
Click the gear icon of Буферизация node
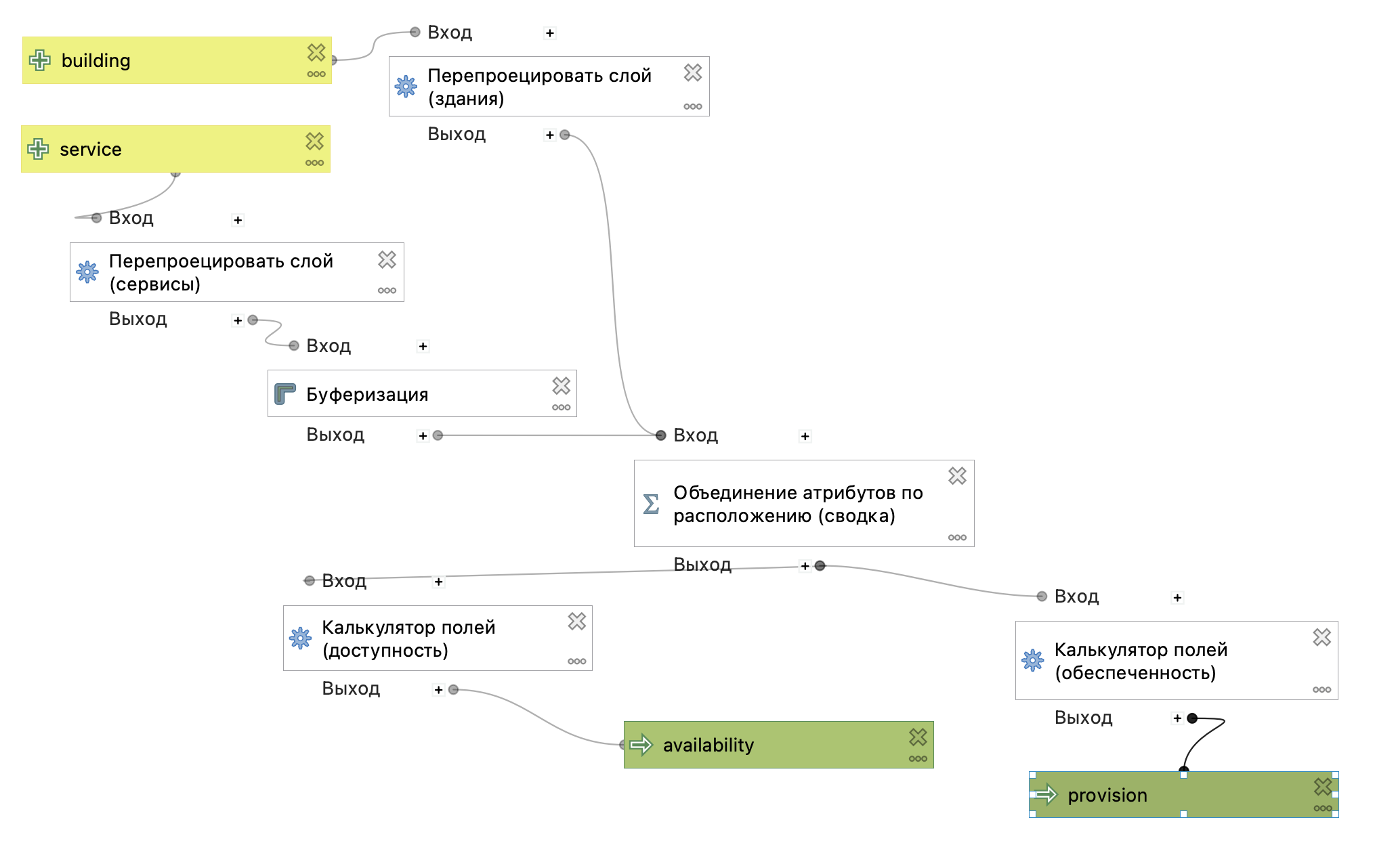(284, 393)
